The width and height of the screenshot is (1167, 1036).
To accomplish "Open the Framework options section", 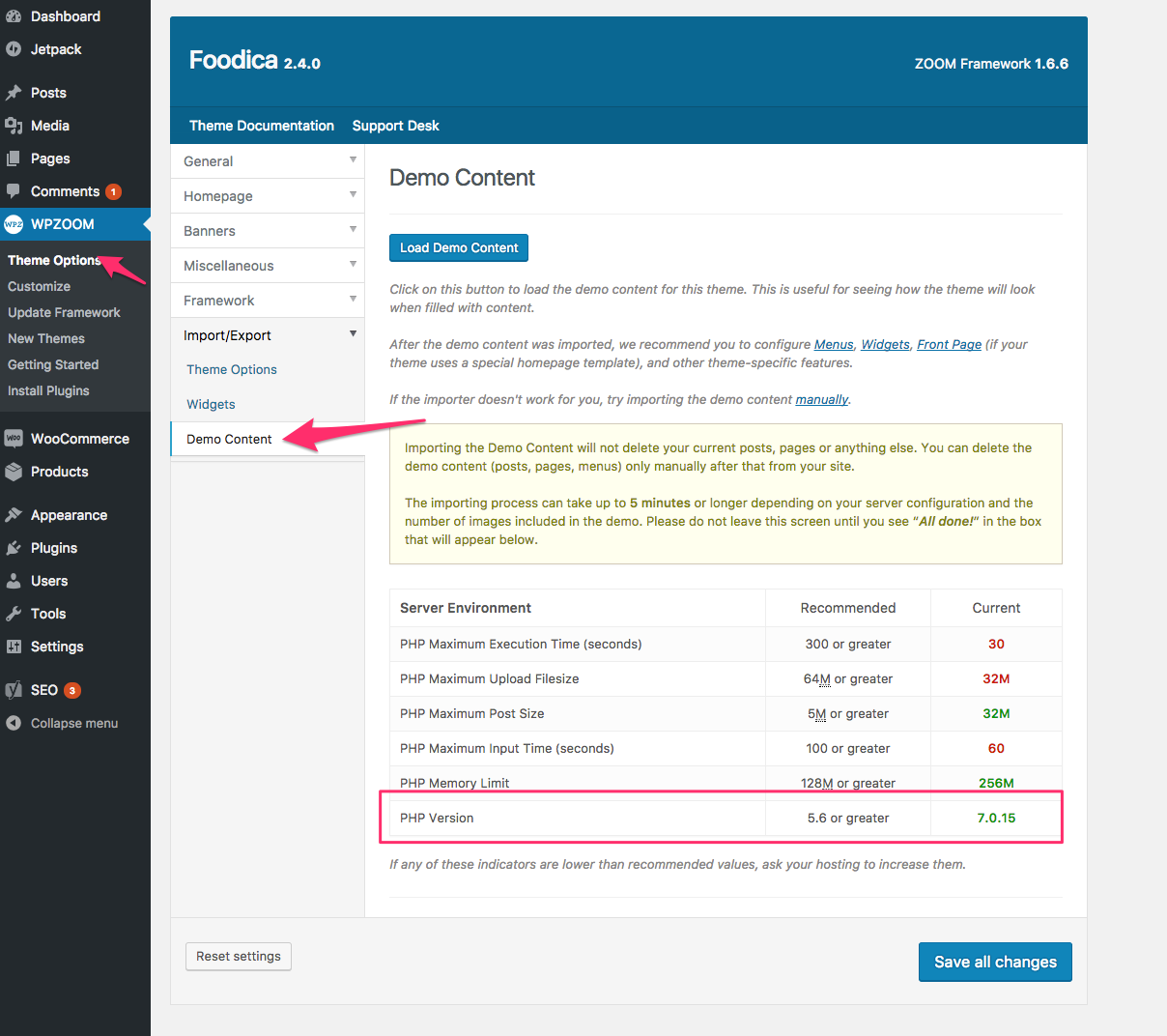I will 268,301.
